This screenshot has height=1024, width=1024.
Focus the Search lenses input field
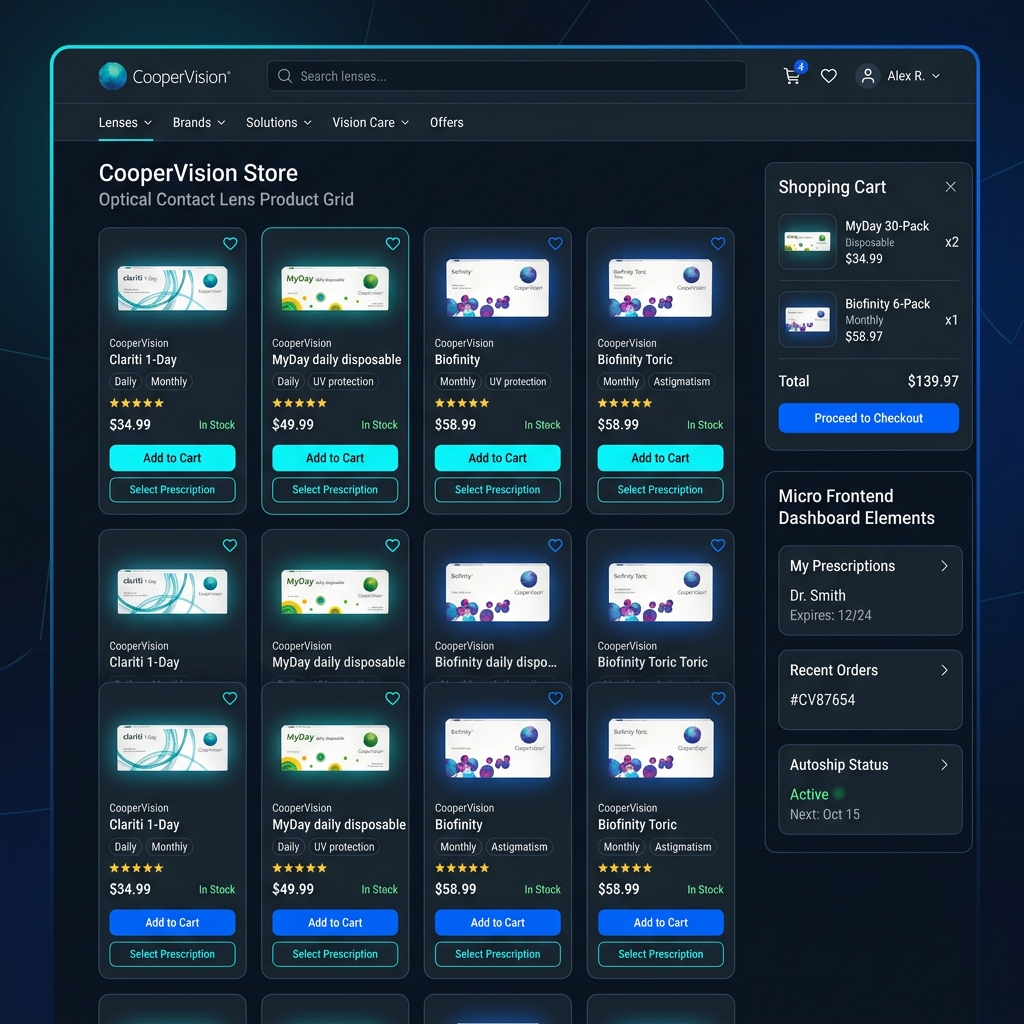click(506, 76)
